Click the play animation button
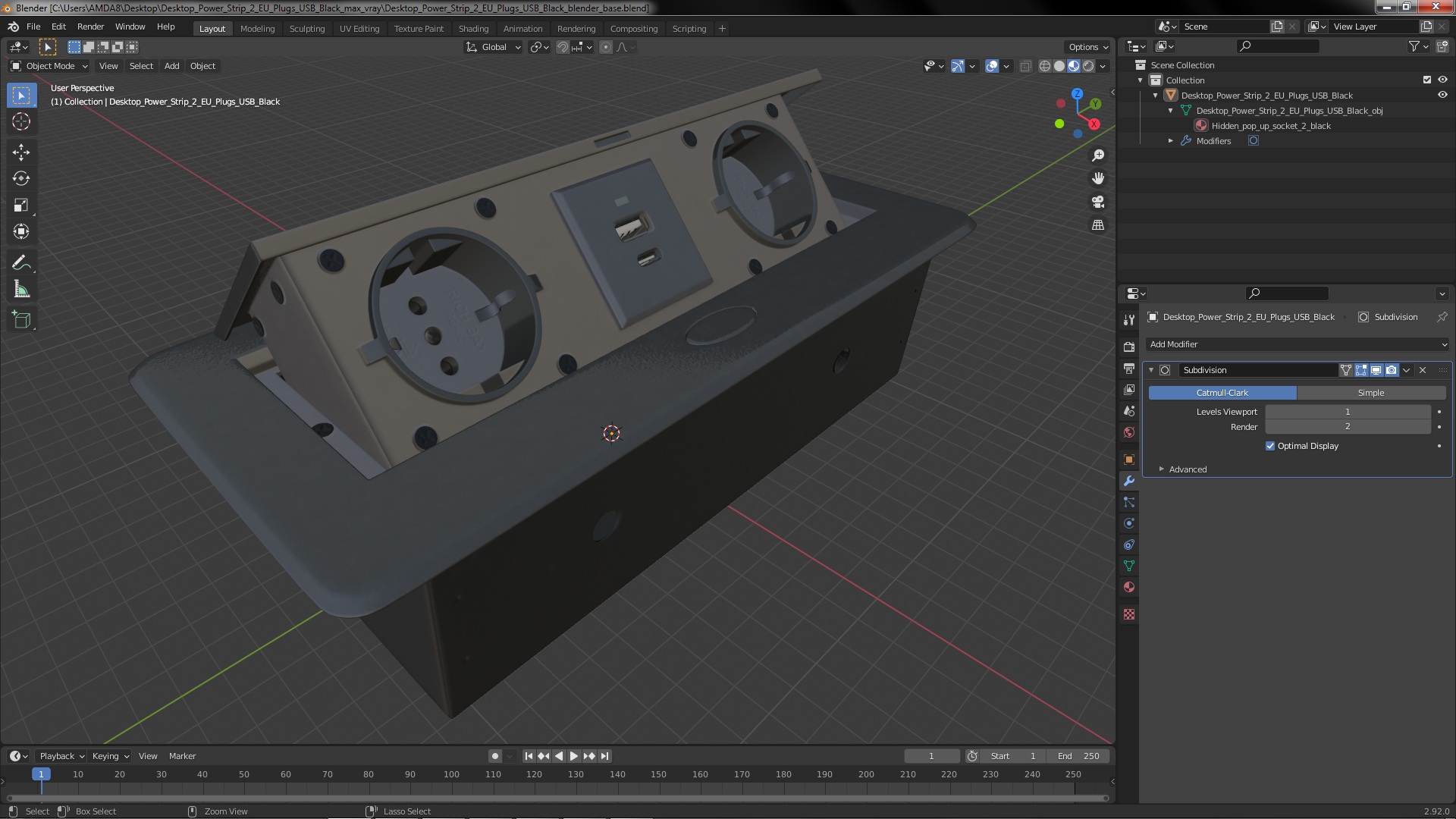The width and height of the screenshot is (1456, 819). (x=574, y=756)
